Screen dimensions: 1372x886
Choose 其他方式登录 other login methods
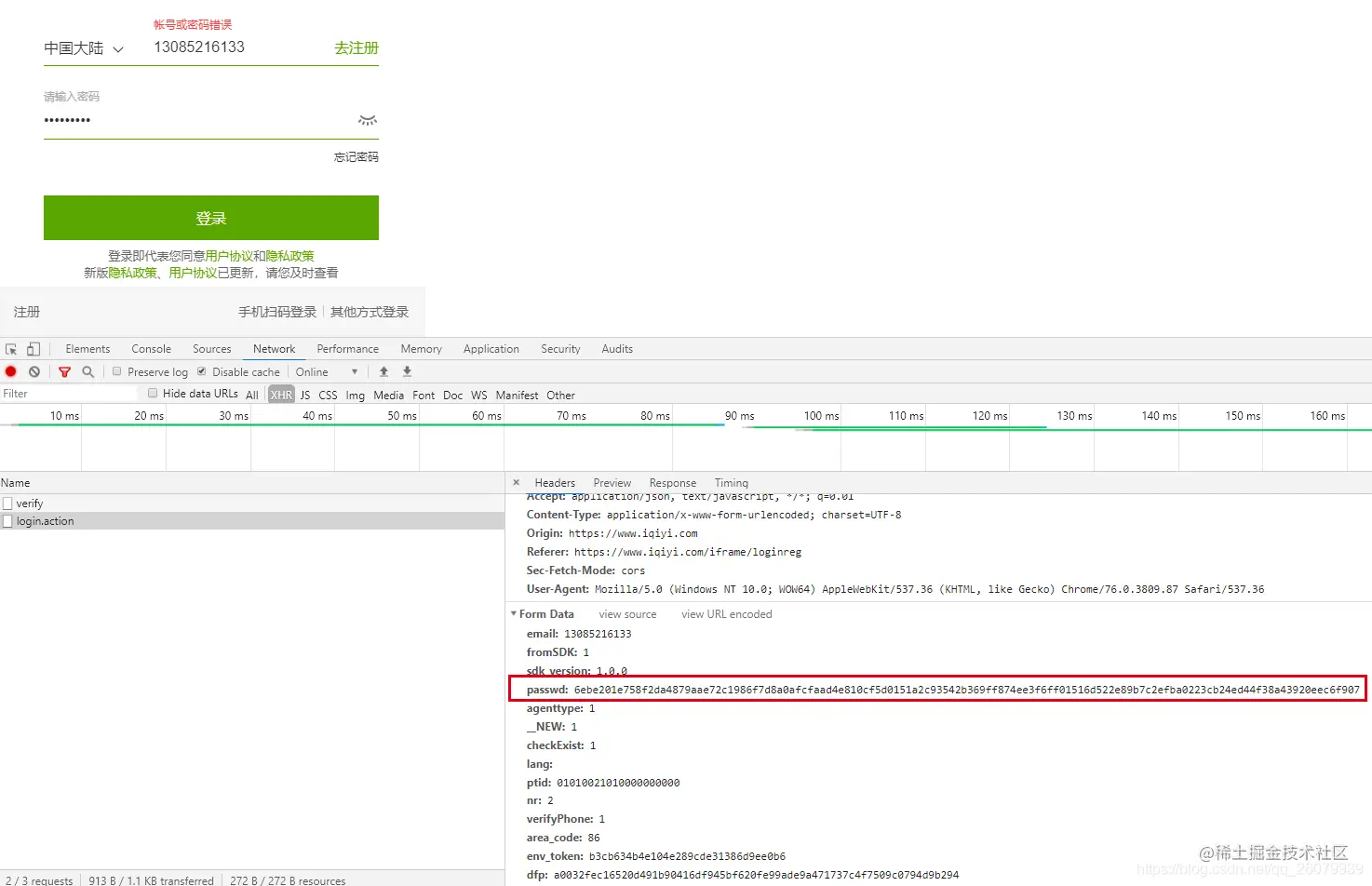coord(370,312)
